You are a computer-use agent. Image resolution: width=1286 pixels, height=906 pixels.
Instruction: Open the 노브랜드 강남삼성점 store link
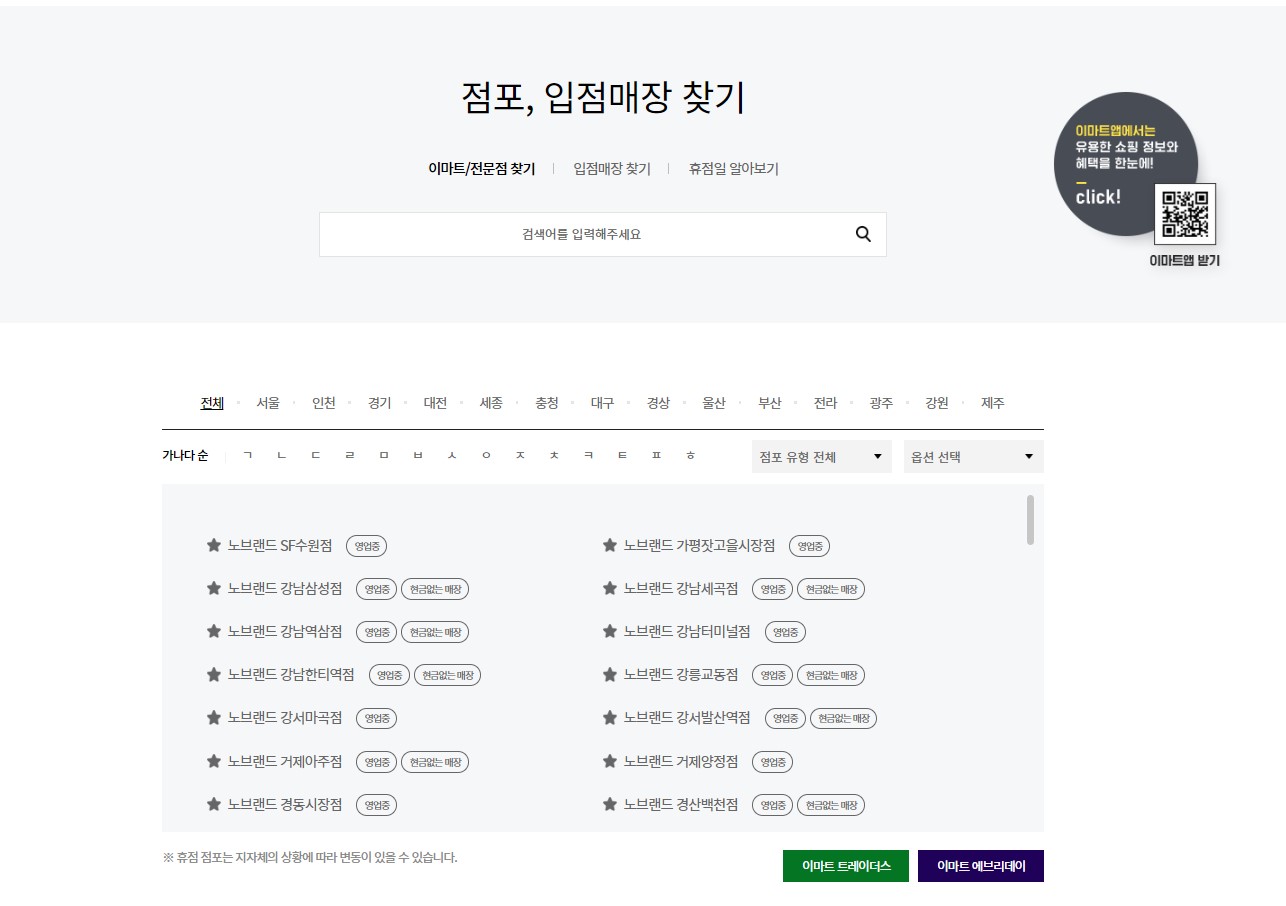(285, 588)
